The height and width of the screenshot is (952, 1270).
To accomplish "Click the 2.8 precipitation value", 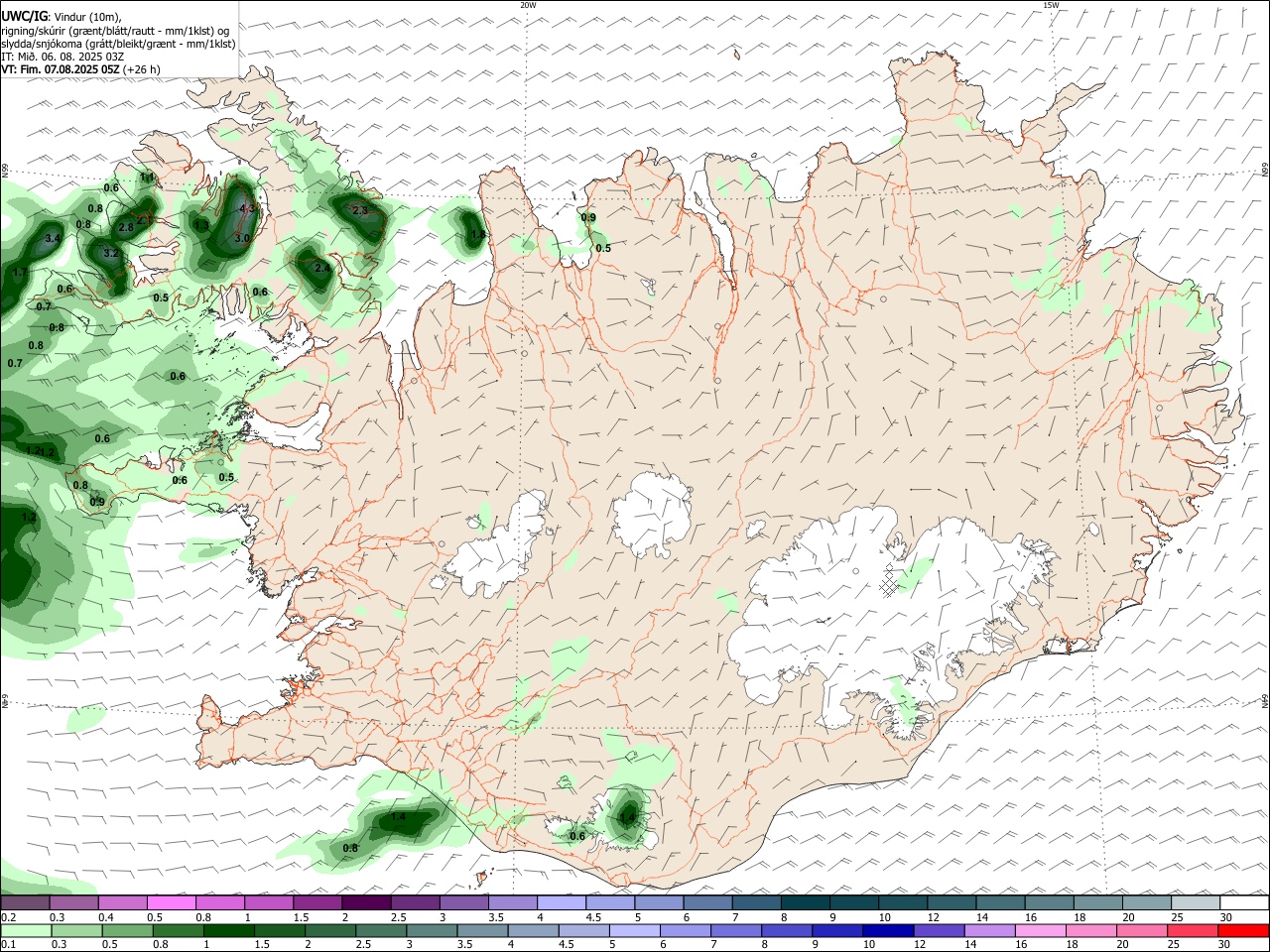I will pos(126,227).
